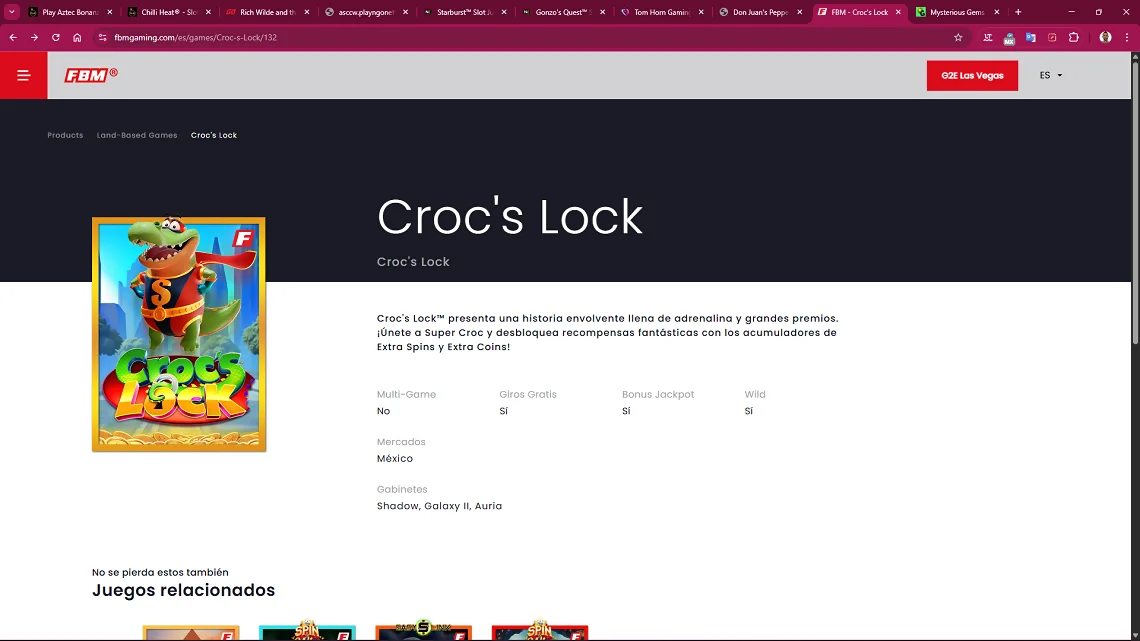Open the Extensions puzzle-piece icon
The height and width of the screenshot is (641, 1140).
(x=1074, y=37)
